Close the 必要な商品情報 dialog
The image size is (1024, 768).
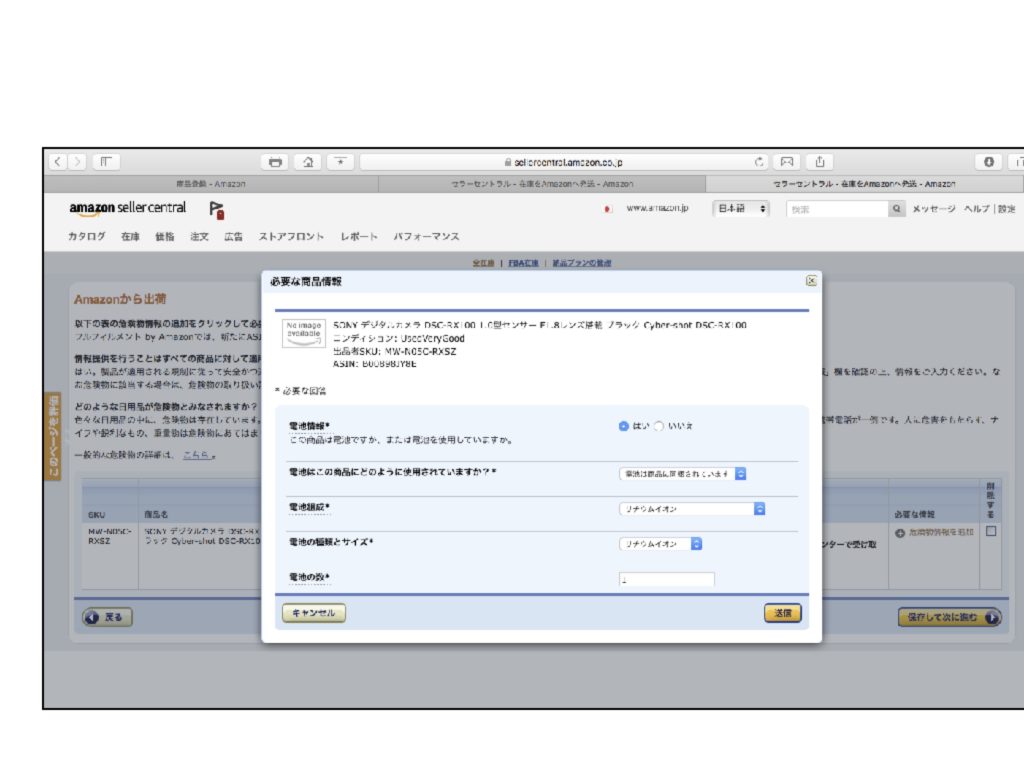(811, 281)
